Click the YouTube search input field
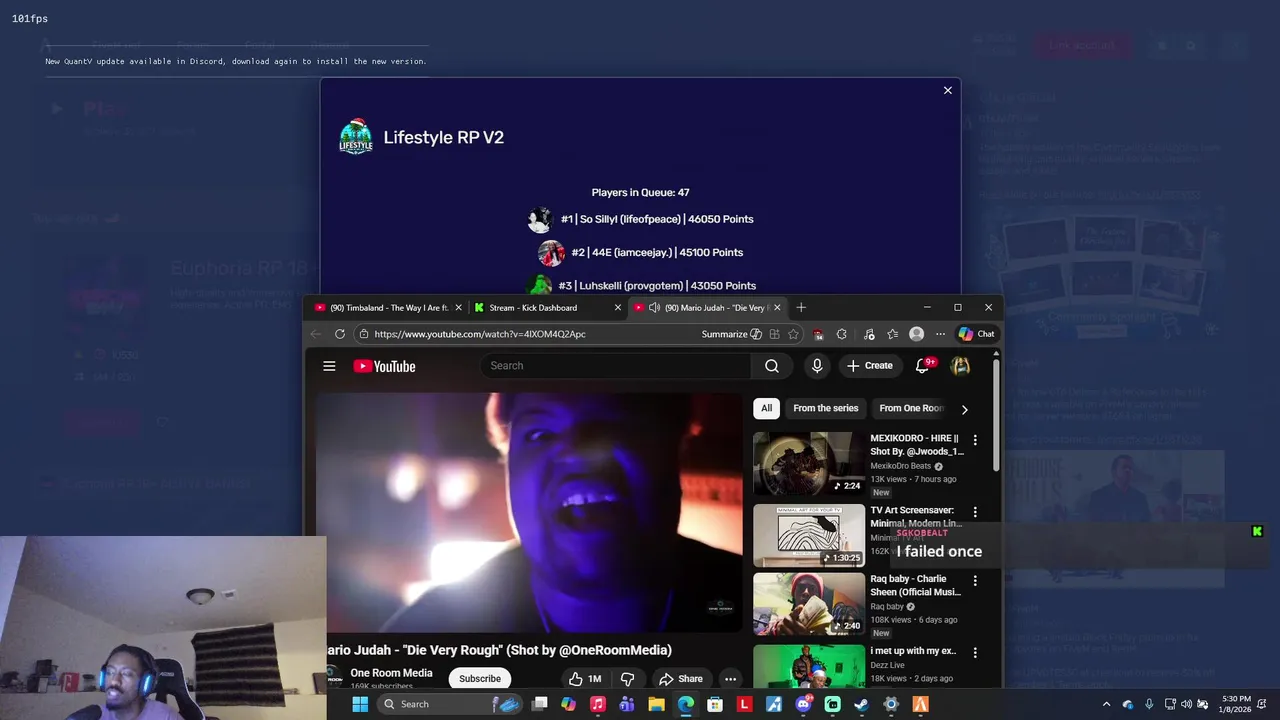1280x720 pixels. click(616, 366)
